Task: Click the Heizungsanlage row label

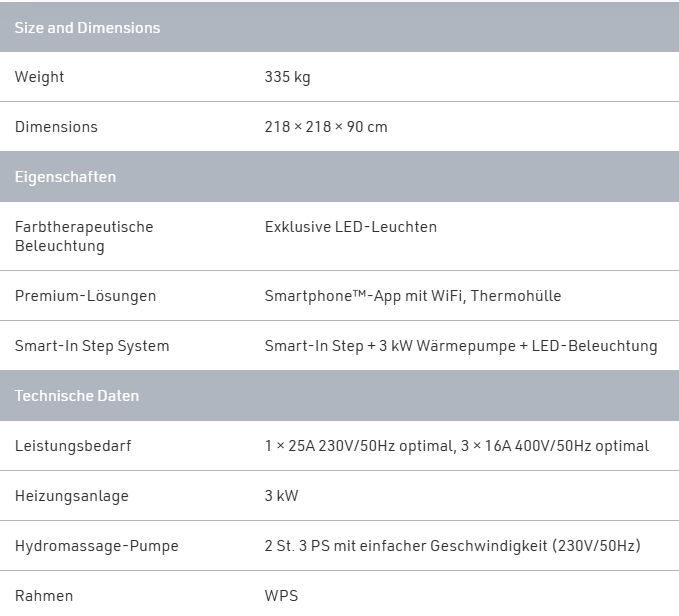Action: 72,496
